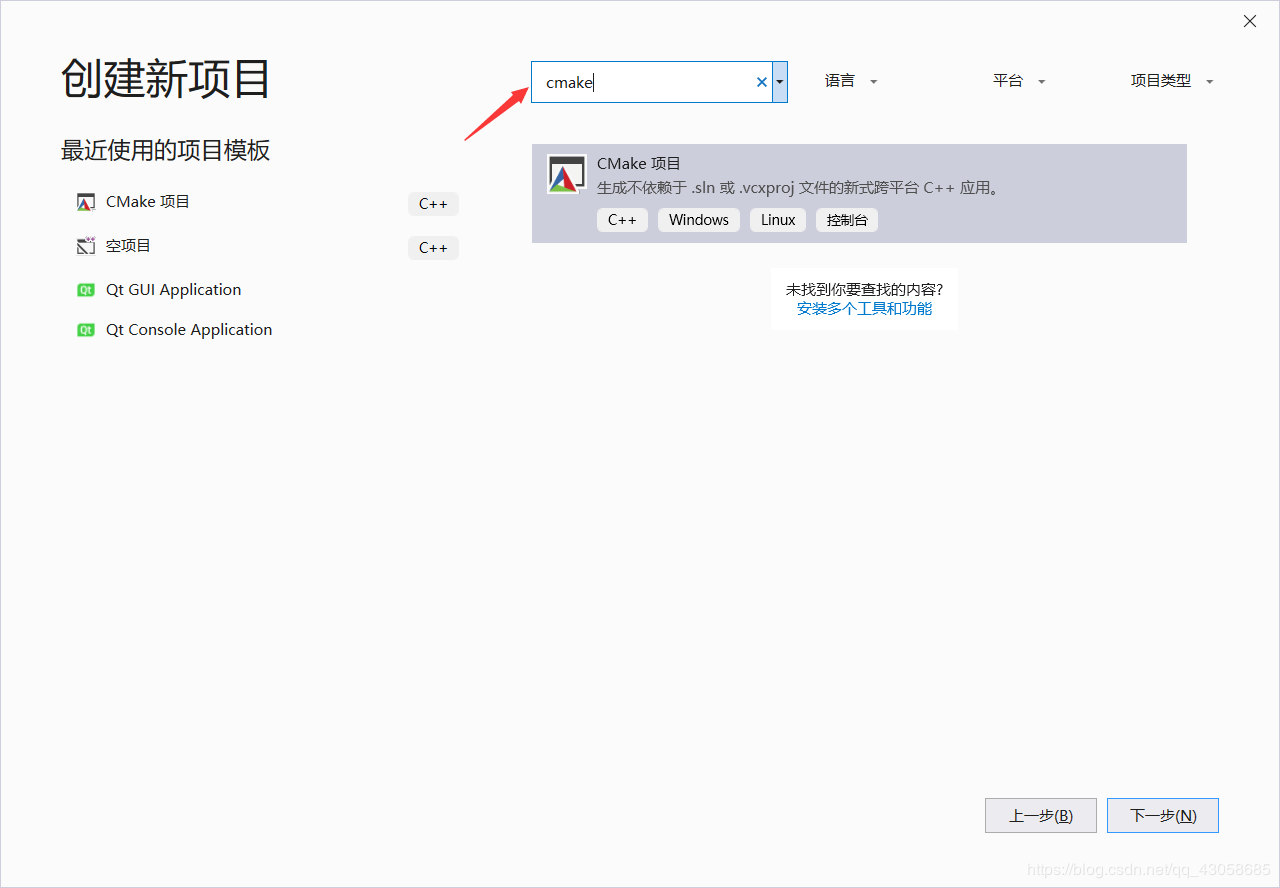Click the 控制台 tag on the CMake result

pos(846,219)
